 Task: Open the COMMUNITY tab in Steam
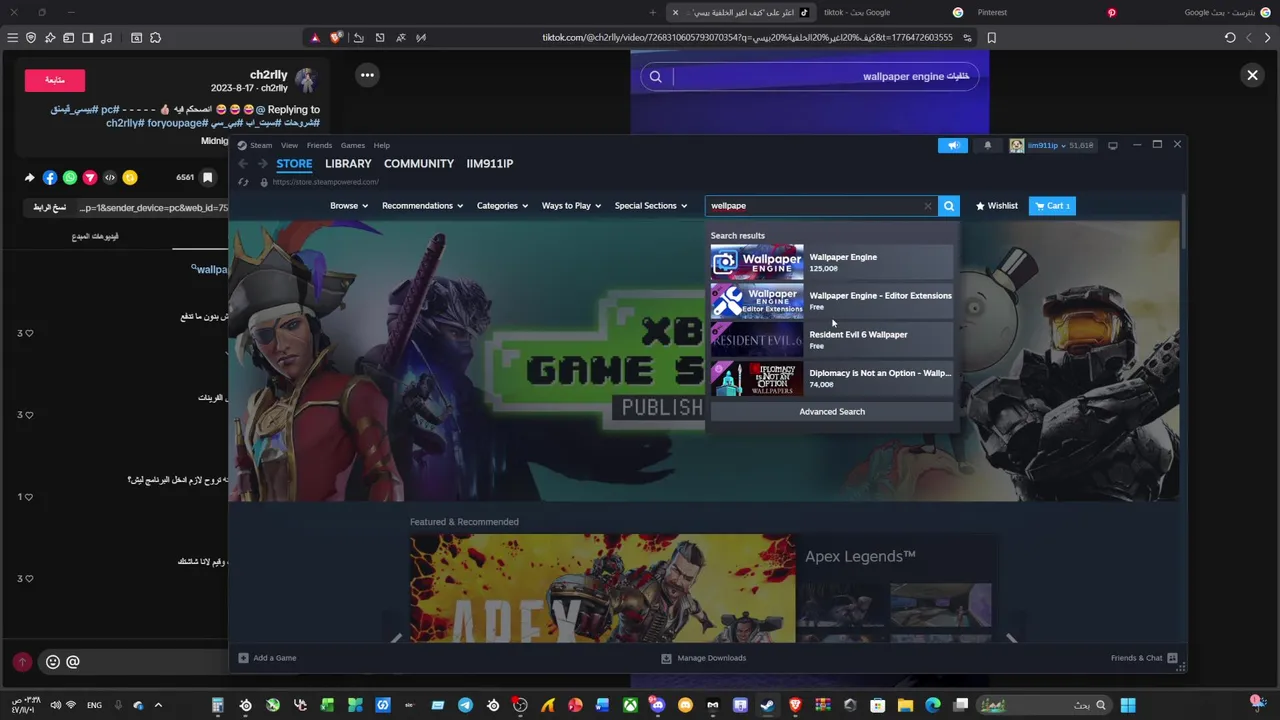419,164
